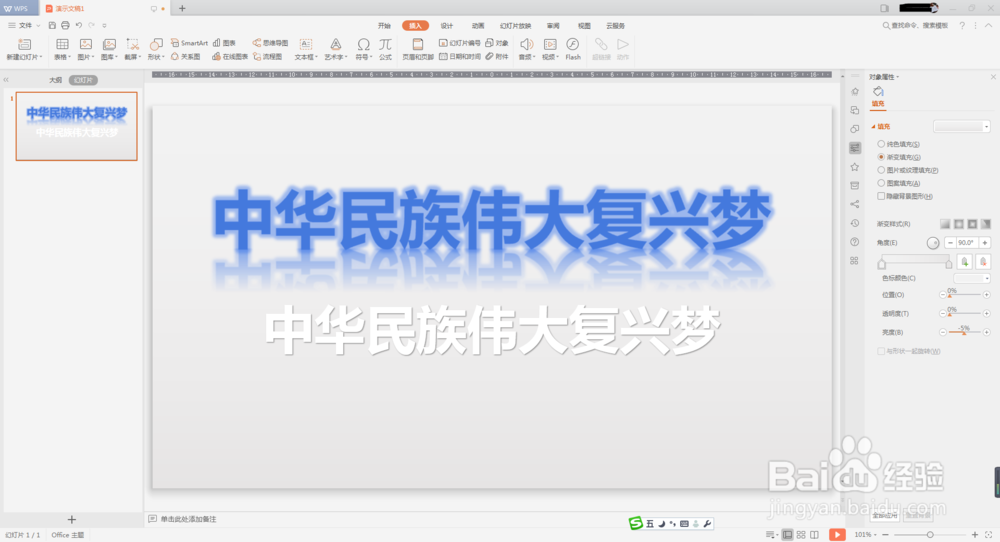Click the undo arrow icon
Screen dimensions: 1000x542
[79, 26]
